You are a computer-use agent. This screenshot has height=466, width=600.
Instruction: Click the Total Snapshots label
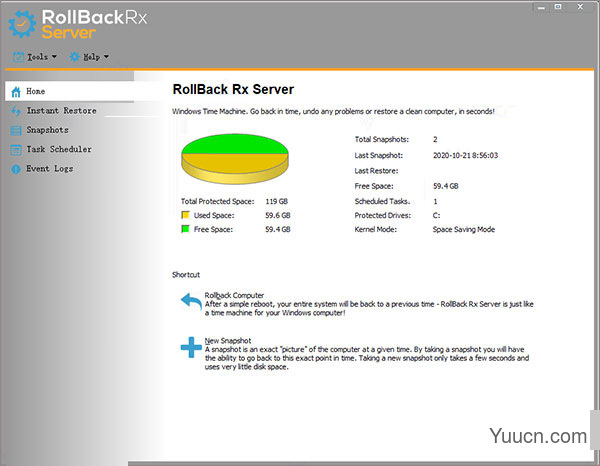[382, 139]
